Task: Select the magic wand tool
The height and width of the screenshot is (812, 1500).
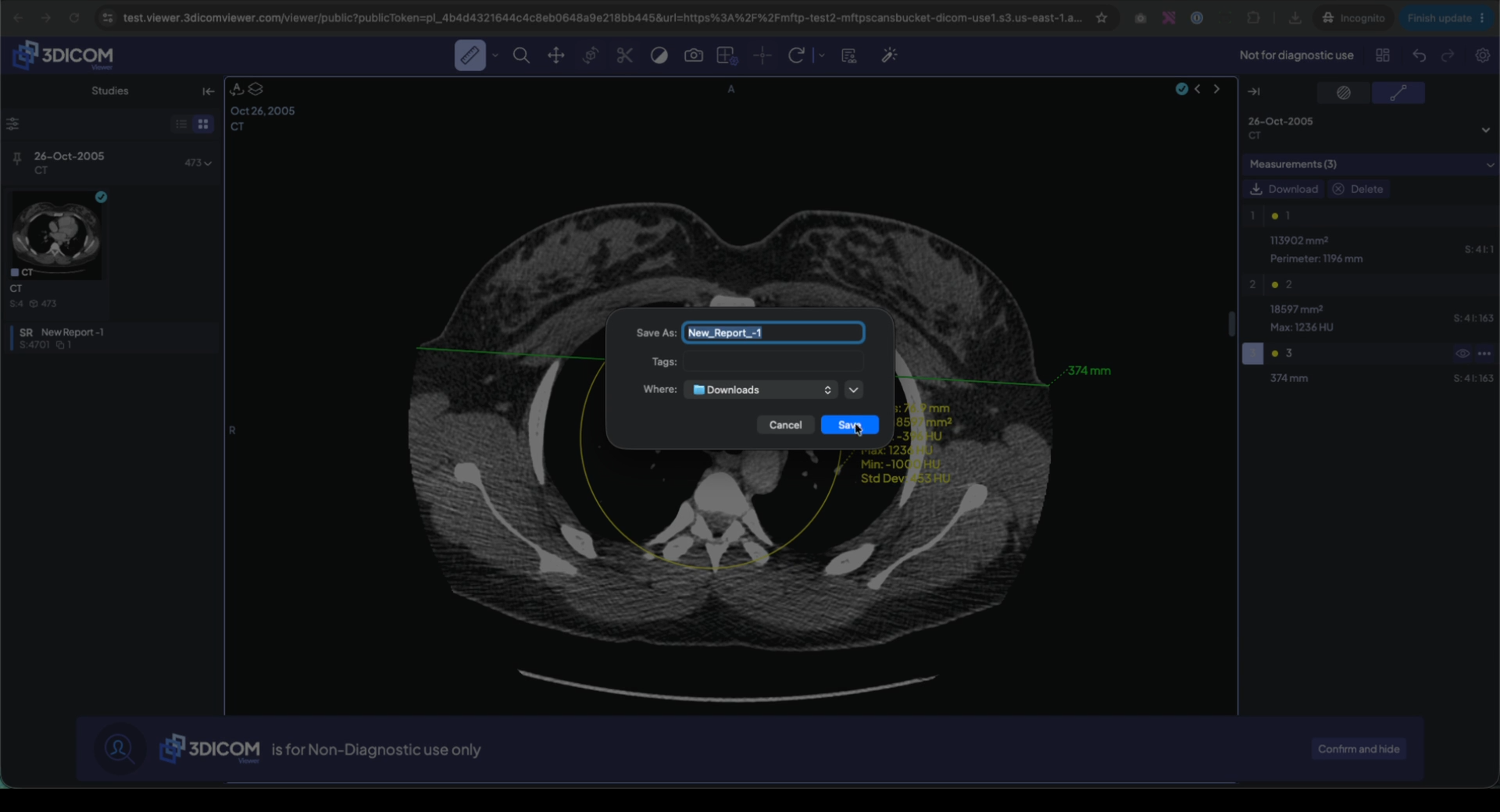Action: [889, 55]
